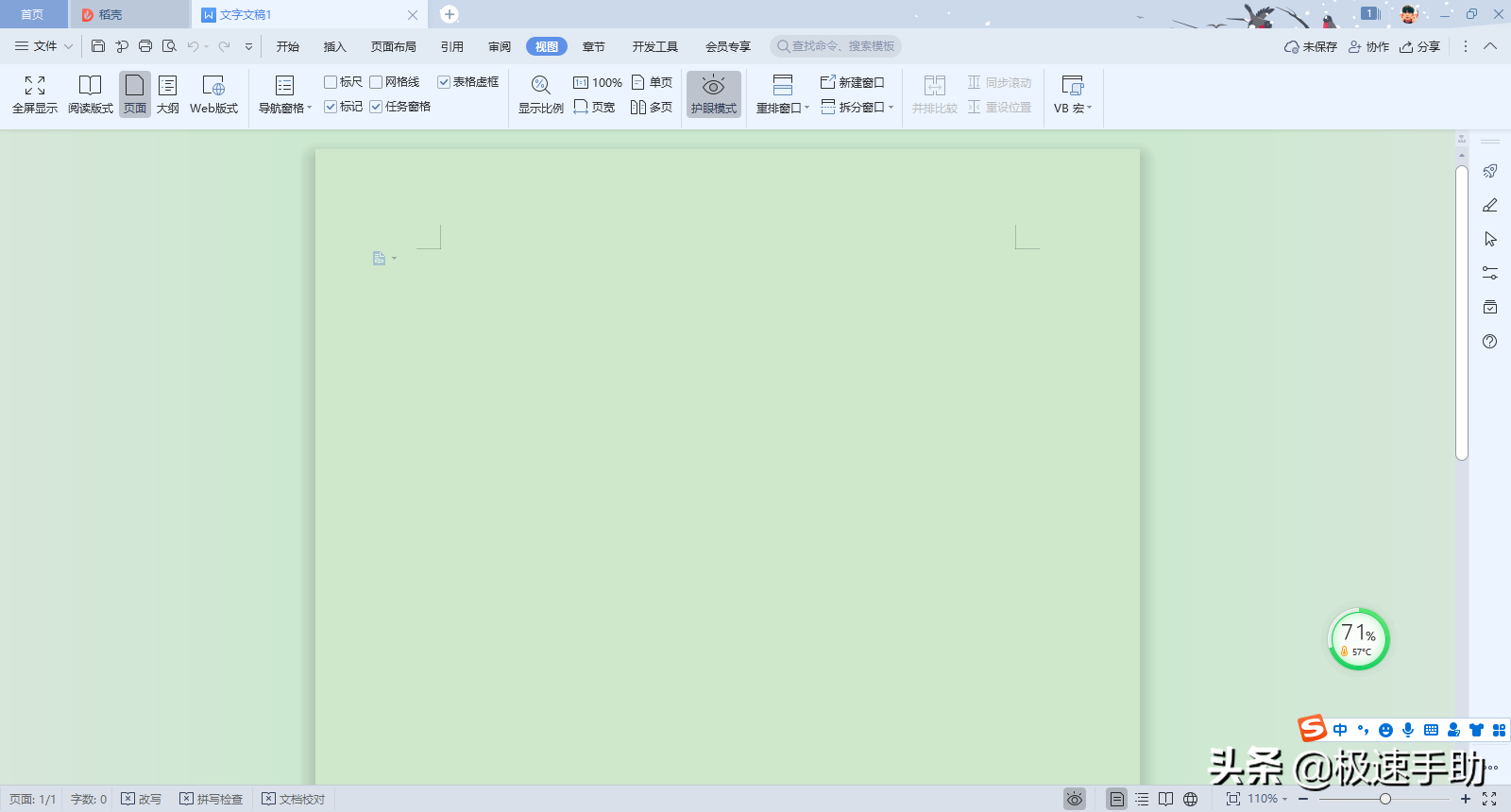Toggle Overtype mode in status bar
The width and height of the screenshot is (1511, 812).
tap(142, 799)
